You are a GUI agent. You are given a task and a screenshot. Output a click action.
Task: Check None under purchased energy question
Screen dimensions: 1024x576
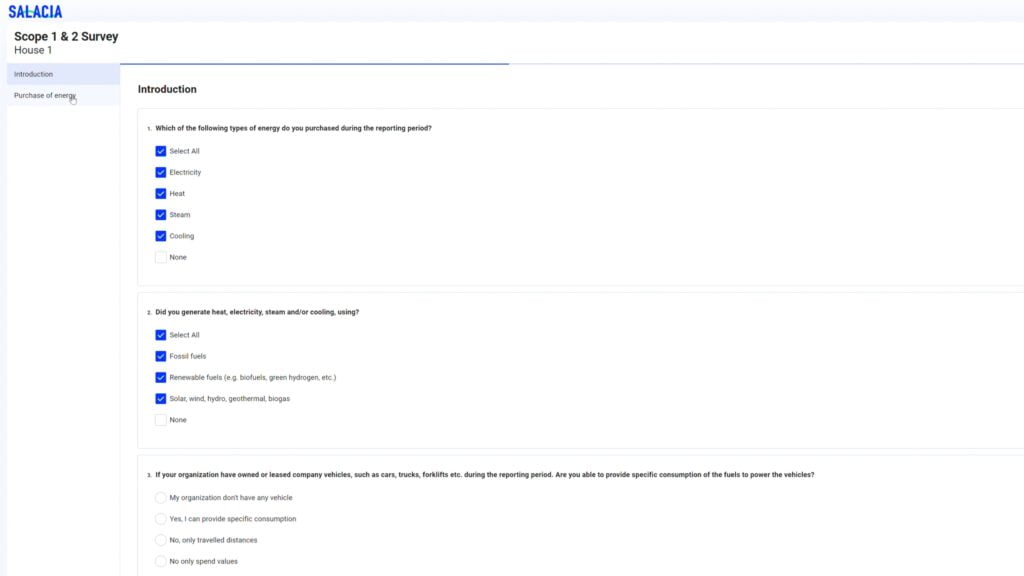click(161, 257)
